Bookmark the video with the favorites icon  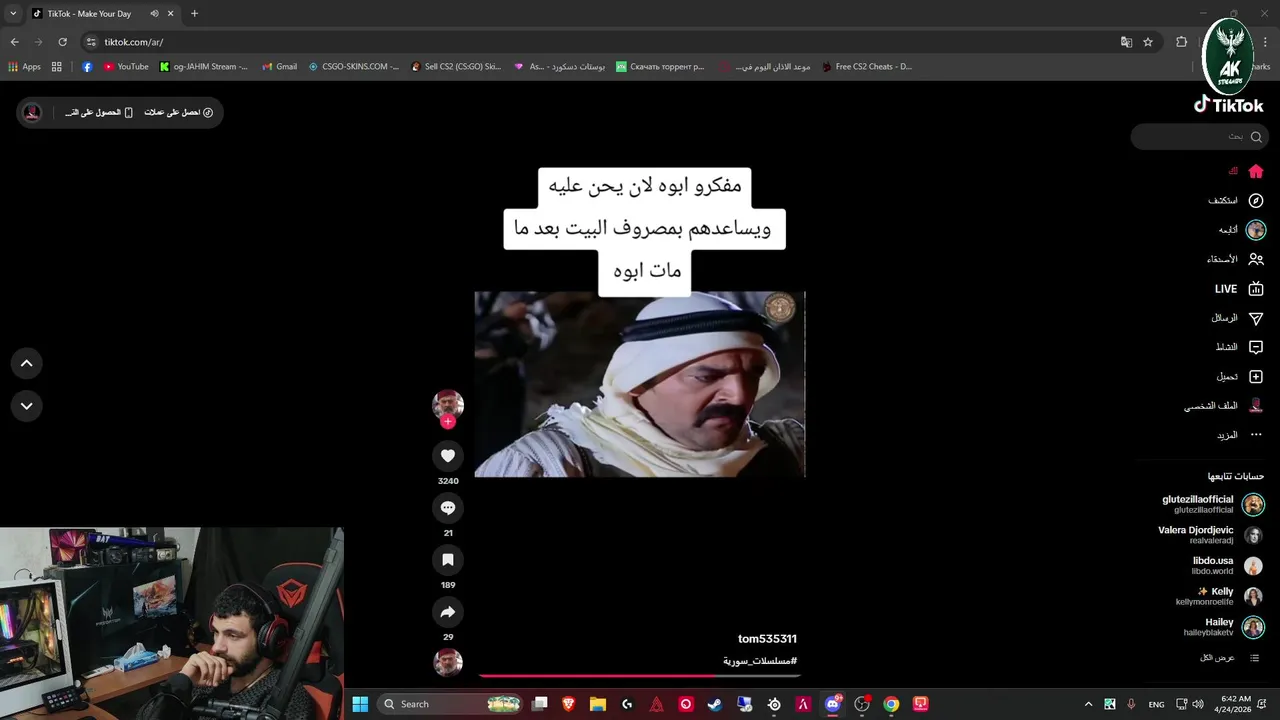pos(448,560)
